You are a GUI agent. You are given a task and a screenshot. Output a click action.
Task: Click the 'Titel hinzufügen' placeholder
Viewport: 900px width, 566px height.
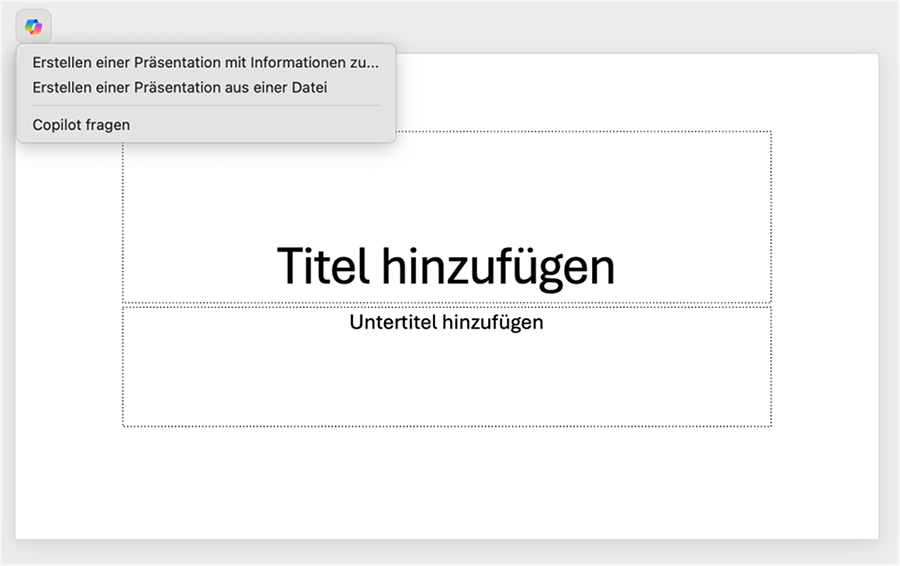coord(447,217)
